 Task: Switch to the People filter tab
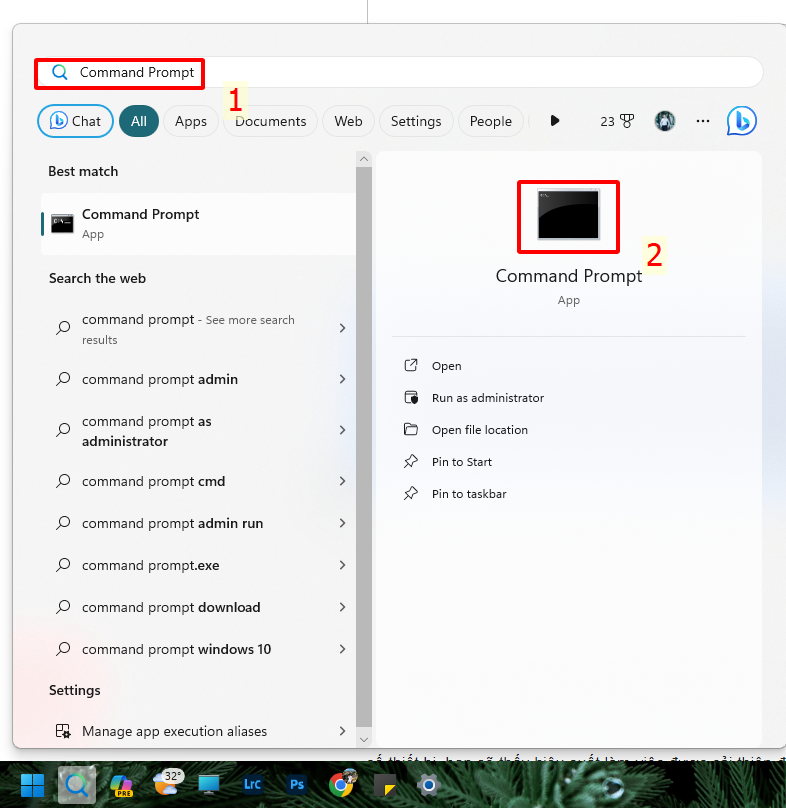(491, 121)
